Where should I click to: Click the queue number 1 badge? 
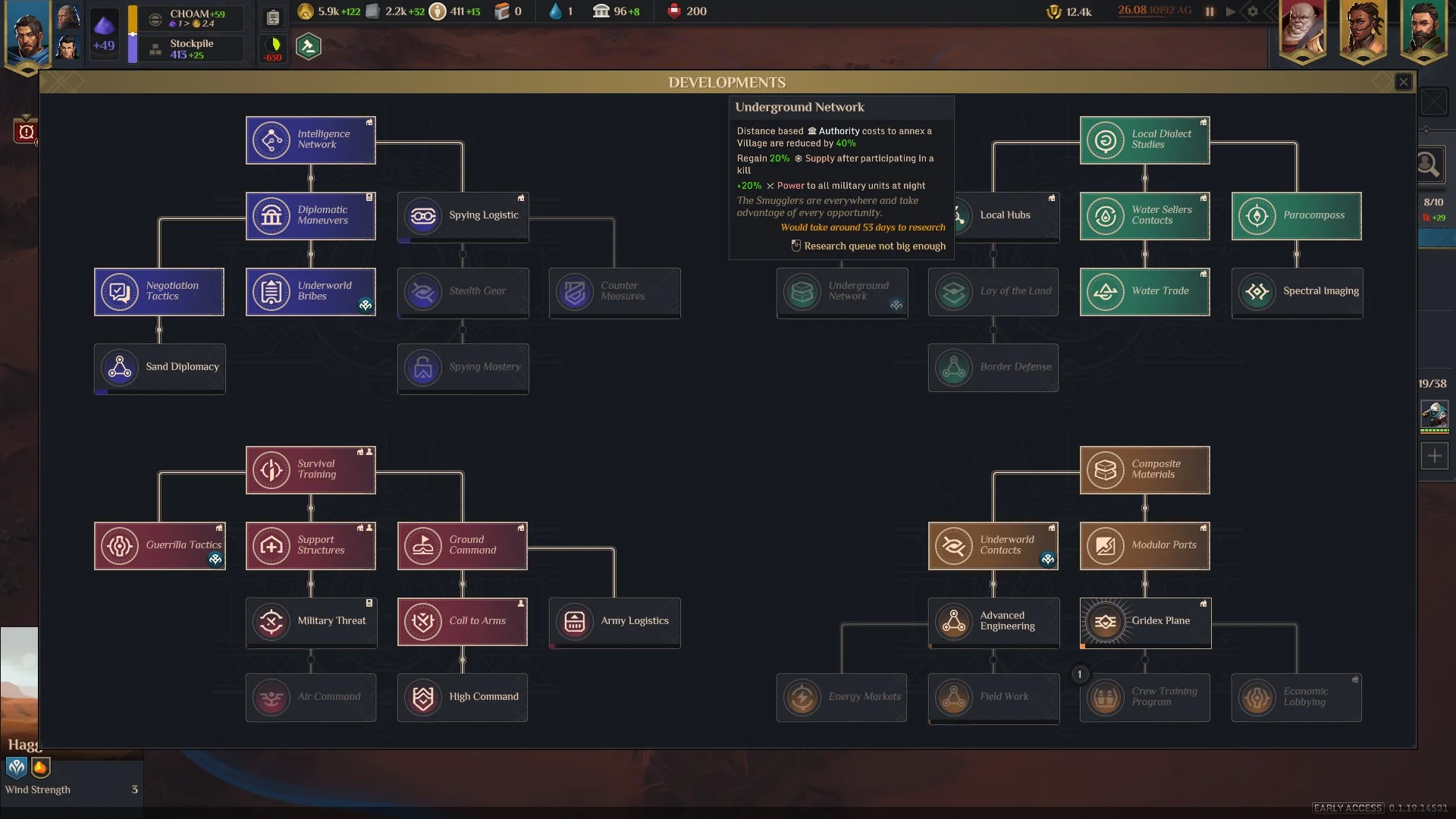[1080, 674]
